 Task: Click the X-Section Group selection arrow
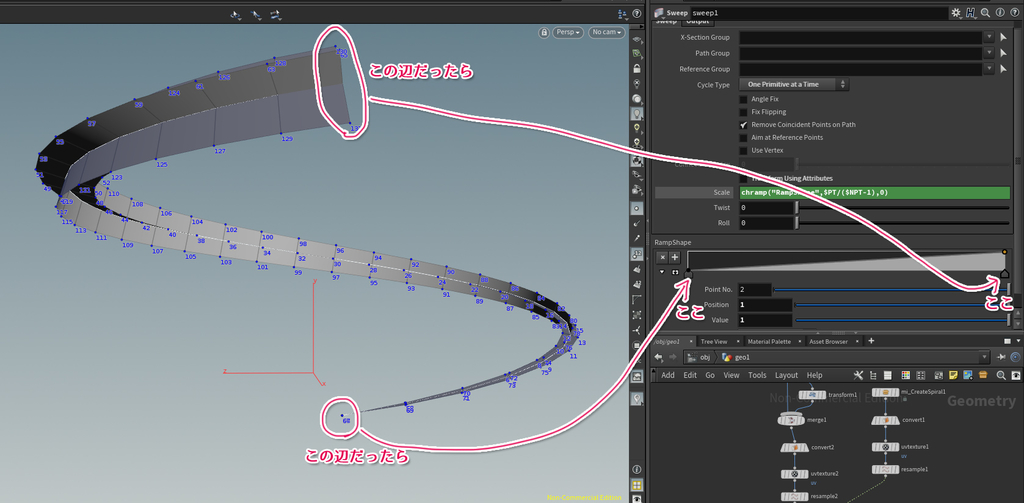[x=1004, y=37]
